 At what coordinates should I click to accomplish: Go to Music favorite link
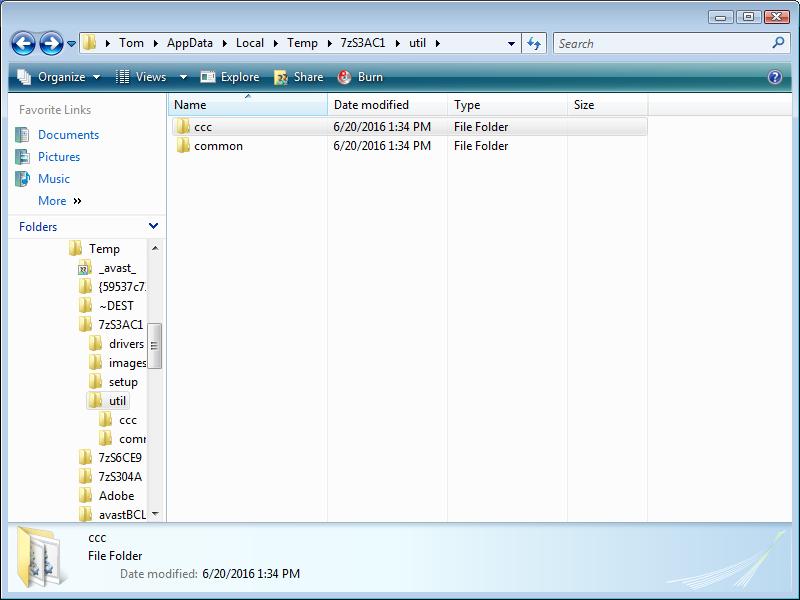[x=54, y=179]
